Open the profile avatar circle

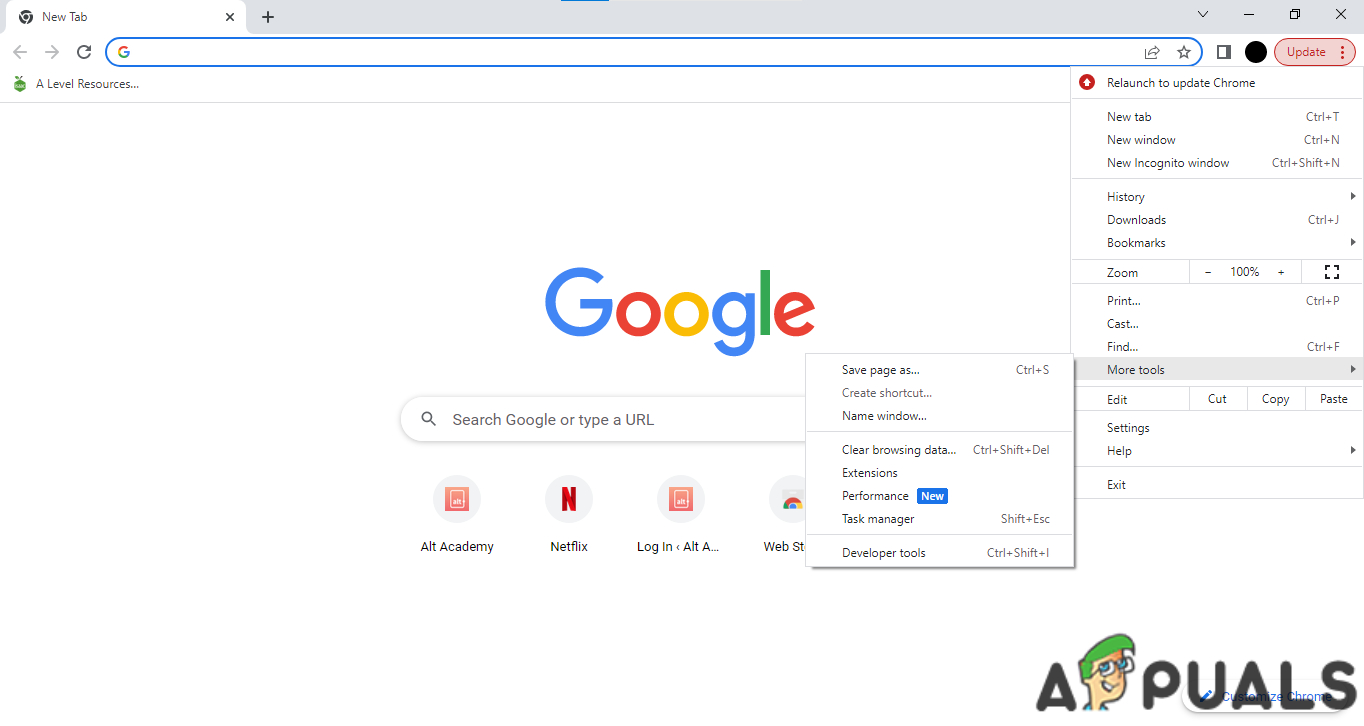pos(1256,52)
